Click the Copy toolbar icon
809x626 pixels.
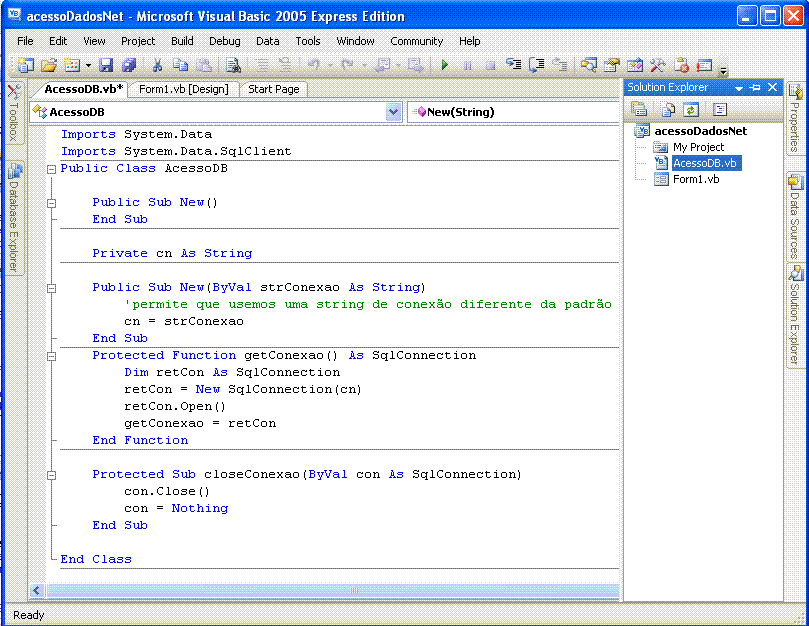(x=180, y=65)
